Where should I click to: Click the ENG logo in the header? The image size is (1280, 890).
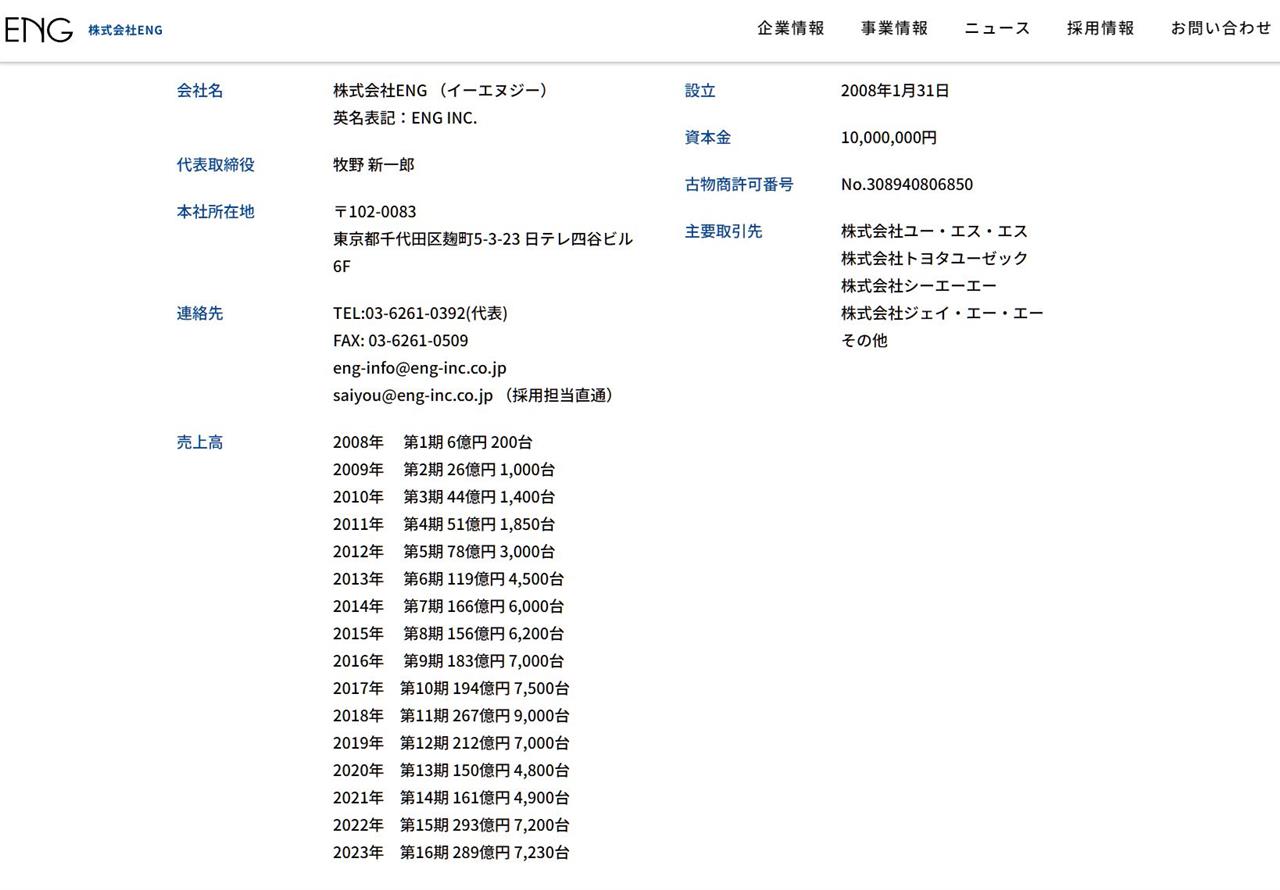pos(39,30)
